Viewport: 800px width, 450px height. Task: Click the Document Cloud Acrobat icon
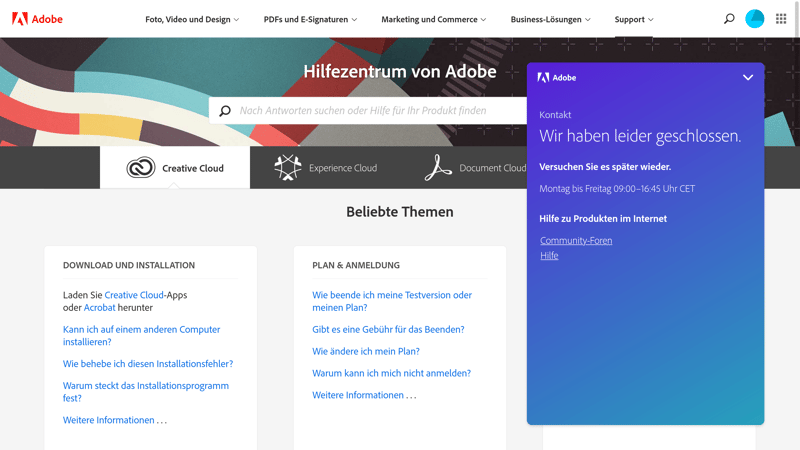click(x=438, y=168)
